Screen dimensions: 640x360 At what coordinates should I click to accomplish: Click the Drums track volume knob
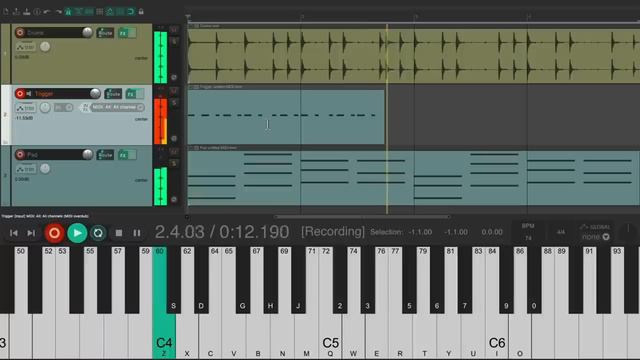(x=87, y=32)
